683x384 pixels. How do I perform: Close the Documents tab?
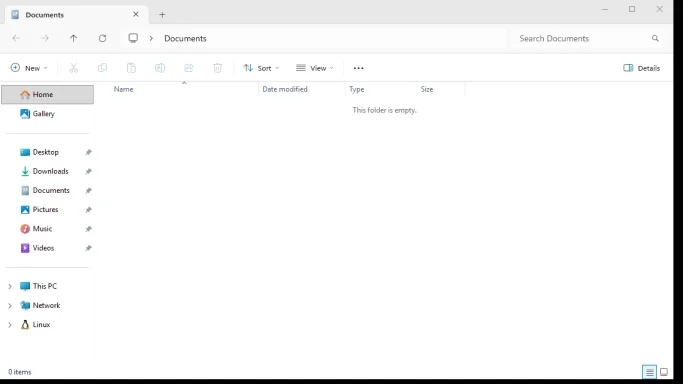point(136,14)
